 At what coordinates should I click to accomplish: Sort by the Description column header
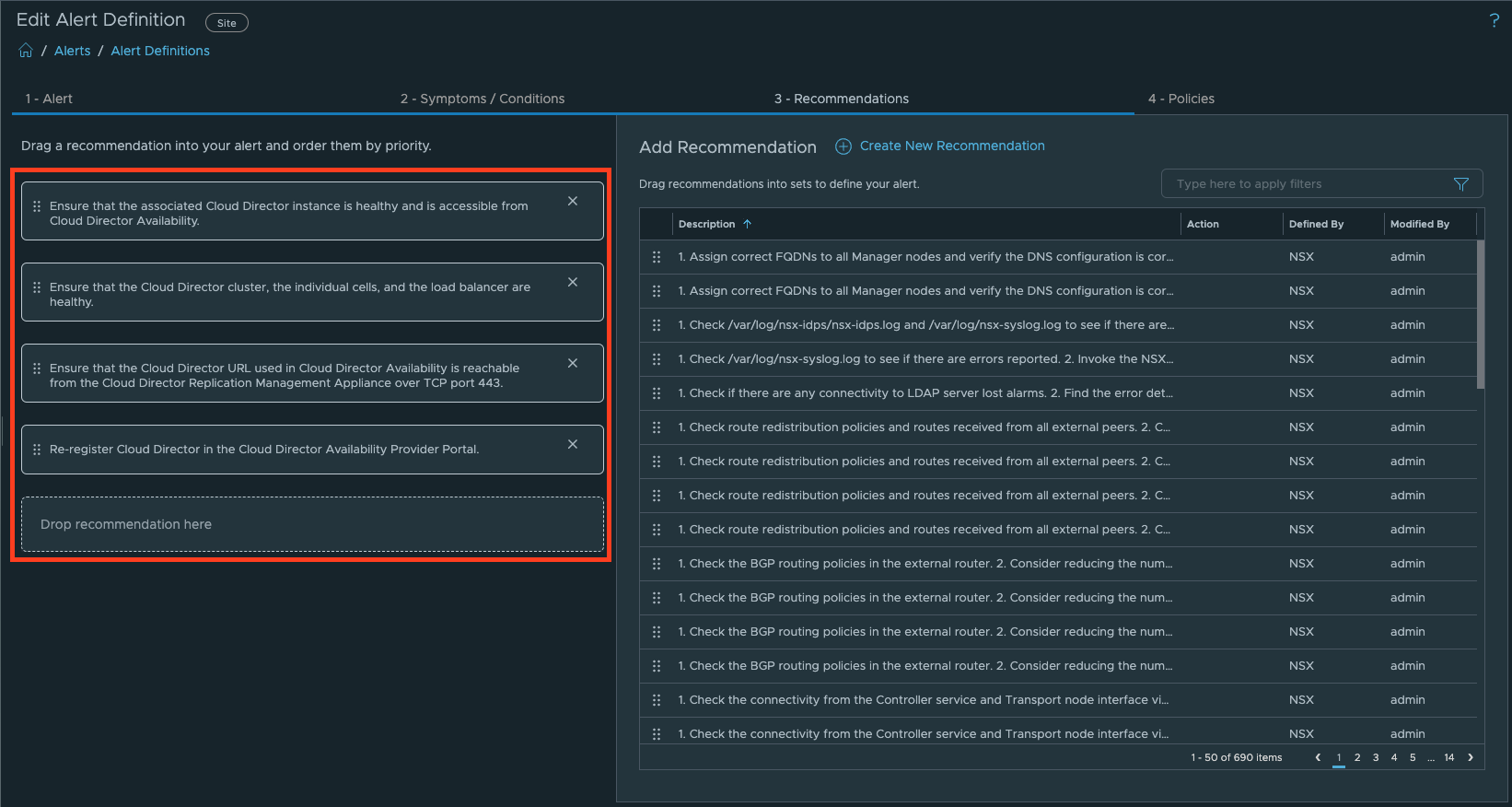coord(706,224)
